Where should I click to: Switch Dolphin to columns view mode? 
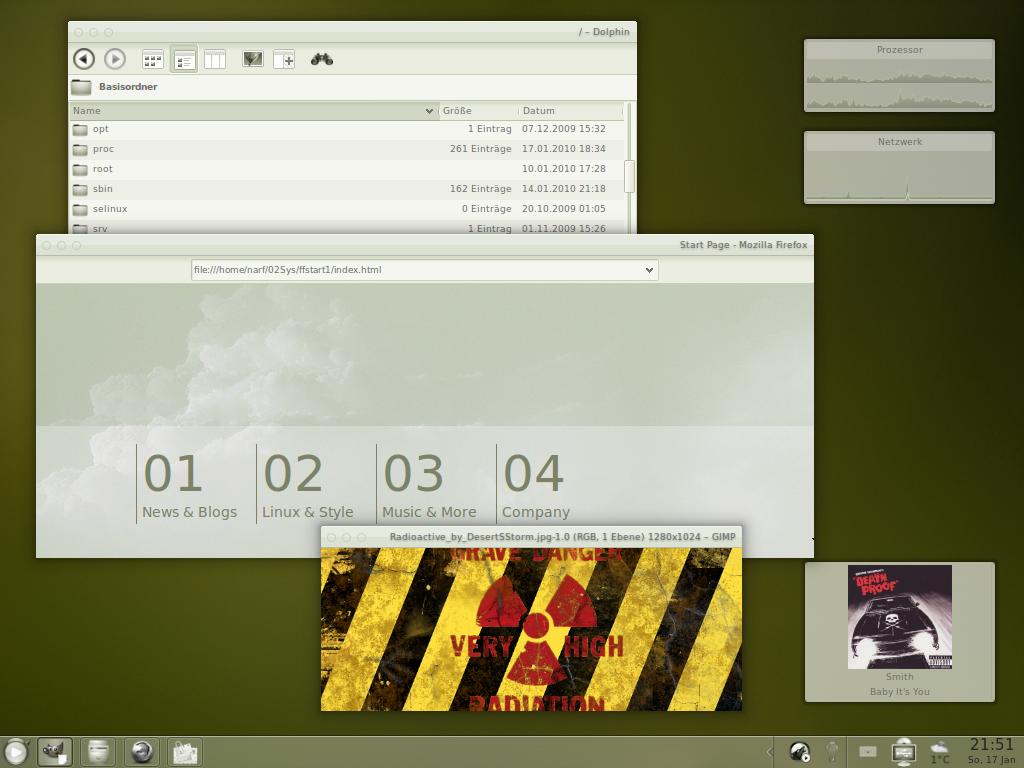pyautogui.click(x=215, y=60)
